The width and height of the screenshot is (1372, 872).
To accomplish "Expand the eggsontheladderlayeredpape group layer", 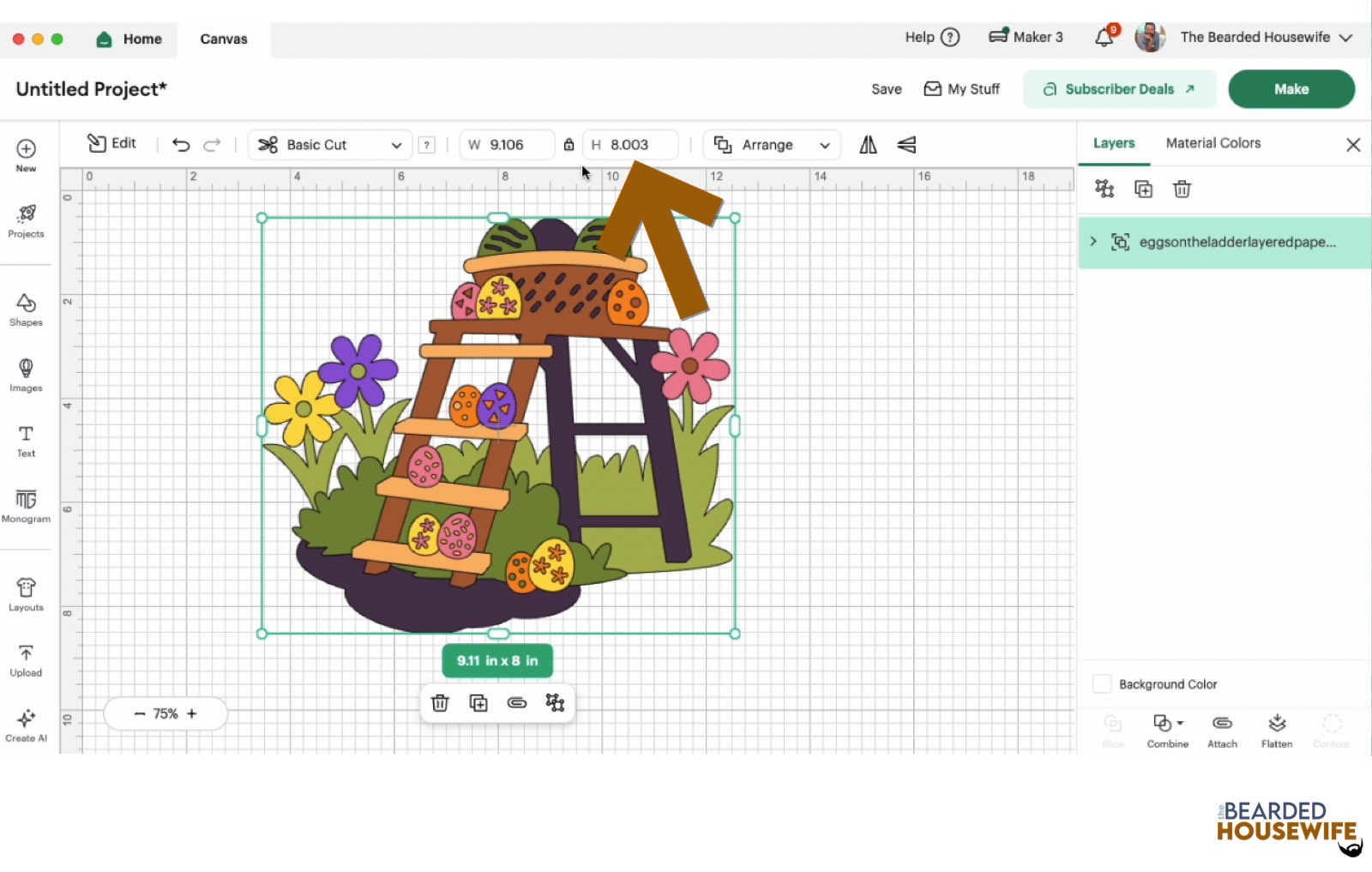I will pyautogui.click(x=1093, y=242).
